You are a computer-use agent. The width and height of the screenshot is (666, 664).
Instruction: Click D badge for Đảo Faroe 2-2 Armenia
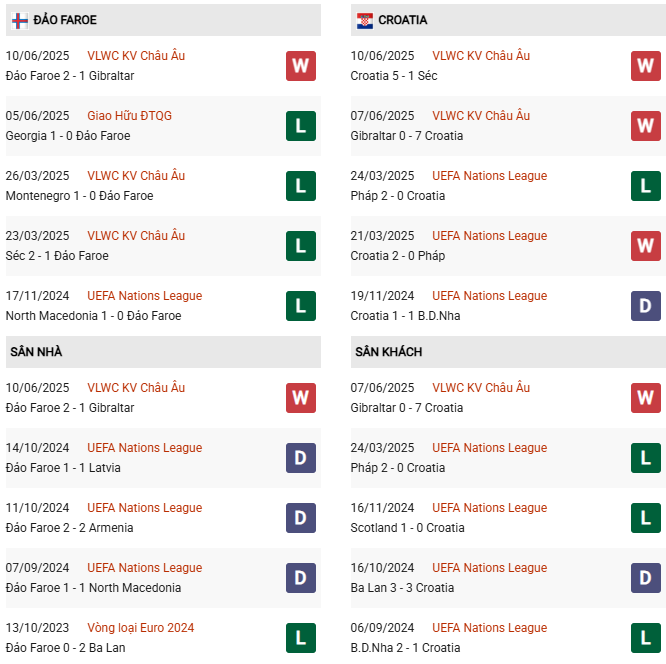(300, 518)
